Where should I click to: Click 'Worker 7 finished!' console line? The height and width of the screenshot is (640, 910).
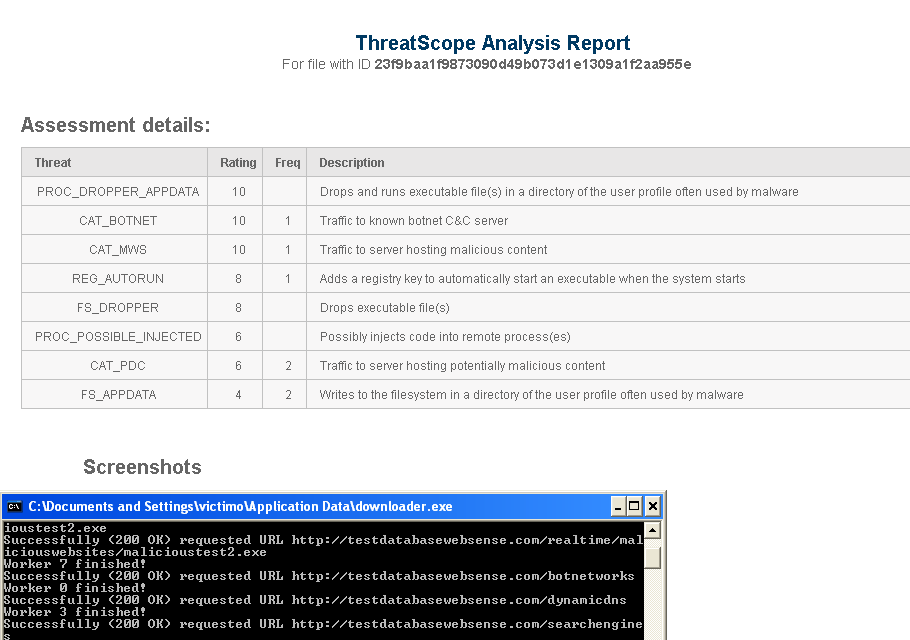pos(75,564)
